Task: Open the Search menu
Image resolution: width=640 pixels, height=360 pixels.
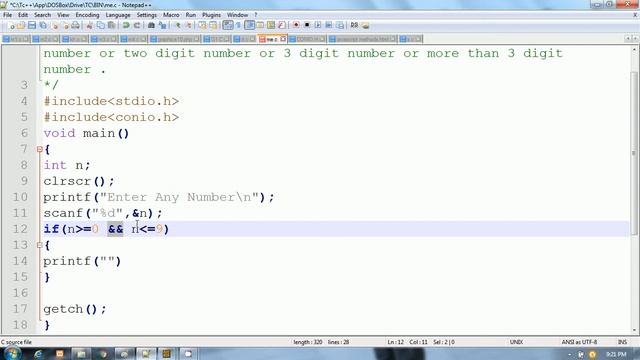Action: point(42,15)
